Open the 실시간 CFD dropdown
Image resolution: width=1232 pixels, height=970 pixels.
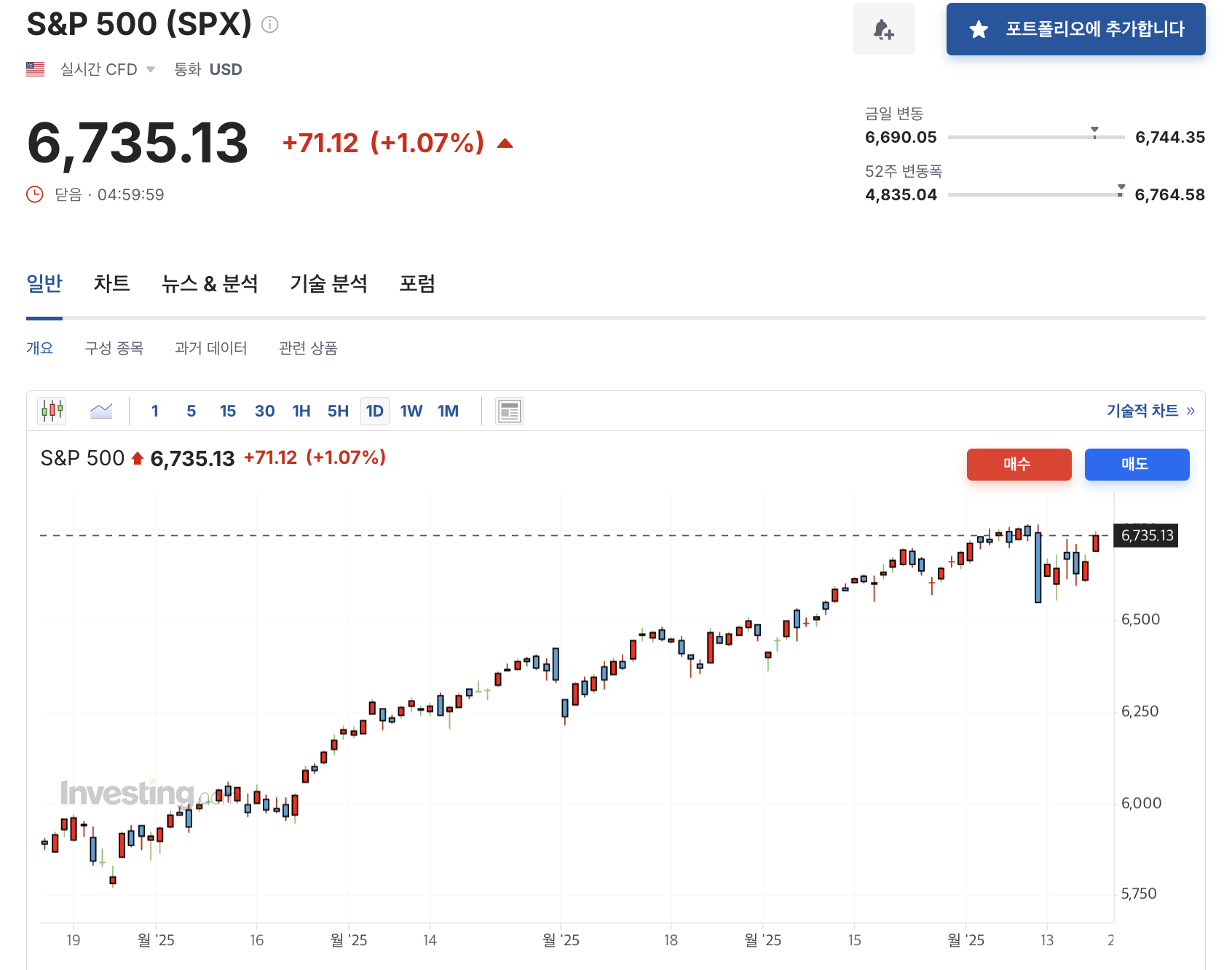[x=150, y=68]
